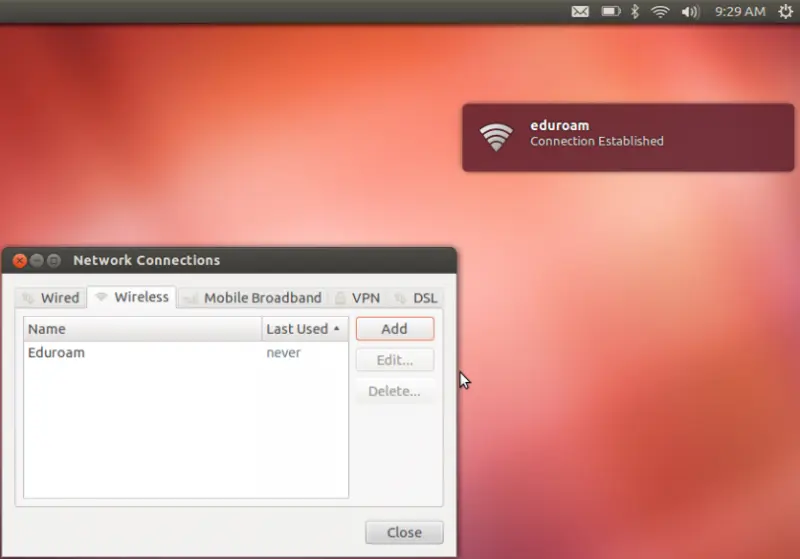Click the sound volume icon
This screenshot has width=800, height=559.
(x=690, y=12)
